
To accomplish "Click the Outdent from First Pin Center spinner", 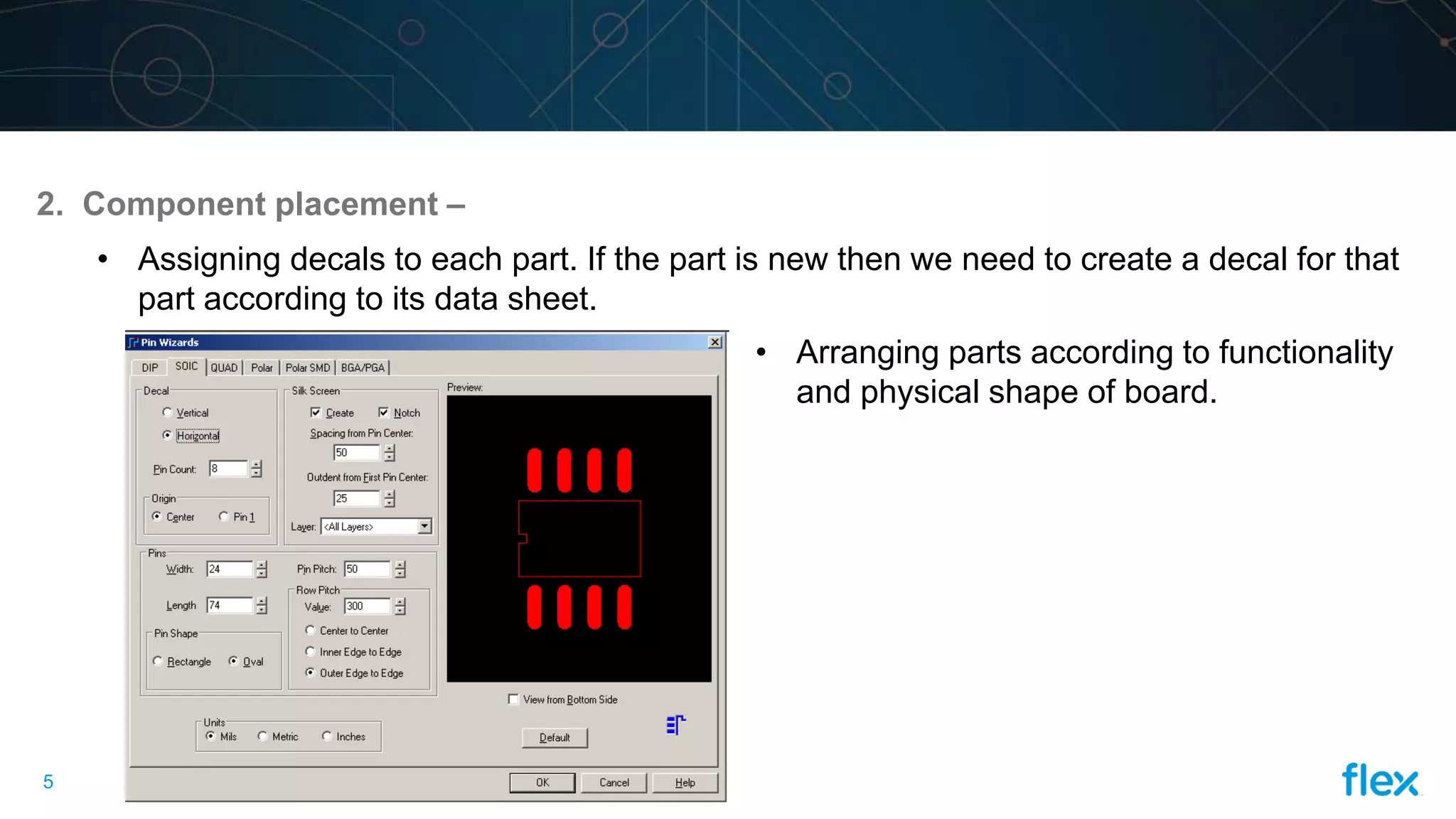I will [389, 499].
